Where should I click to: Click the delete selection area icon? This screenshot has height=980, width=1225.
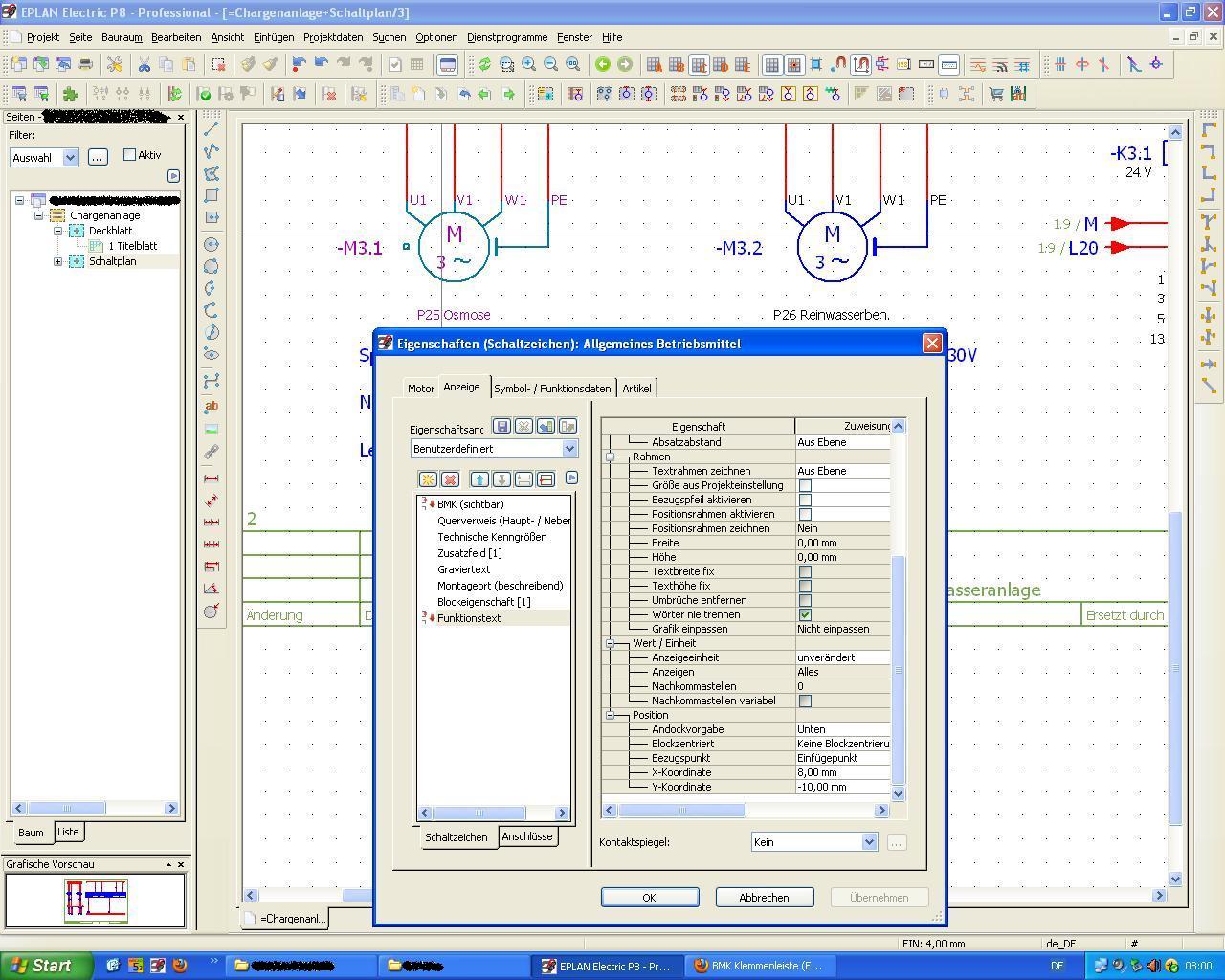coord(218,64)
